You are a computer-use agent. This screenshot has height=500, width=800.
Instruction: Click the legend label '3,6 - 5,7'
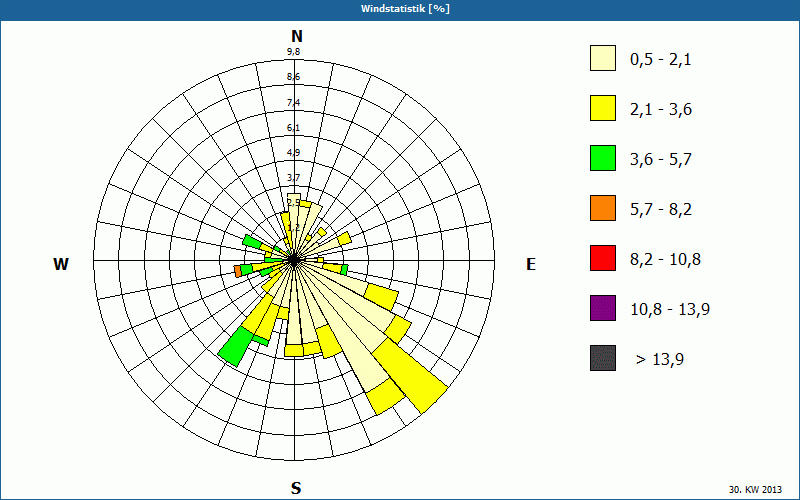click(661, 160)
